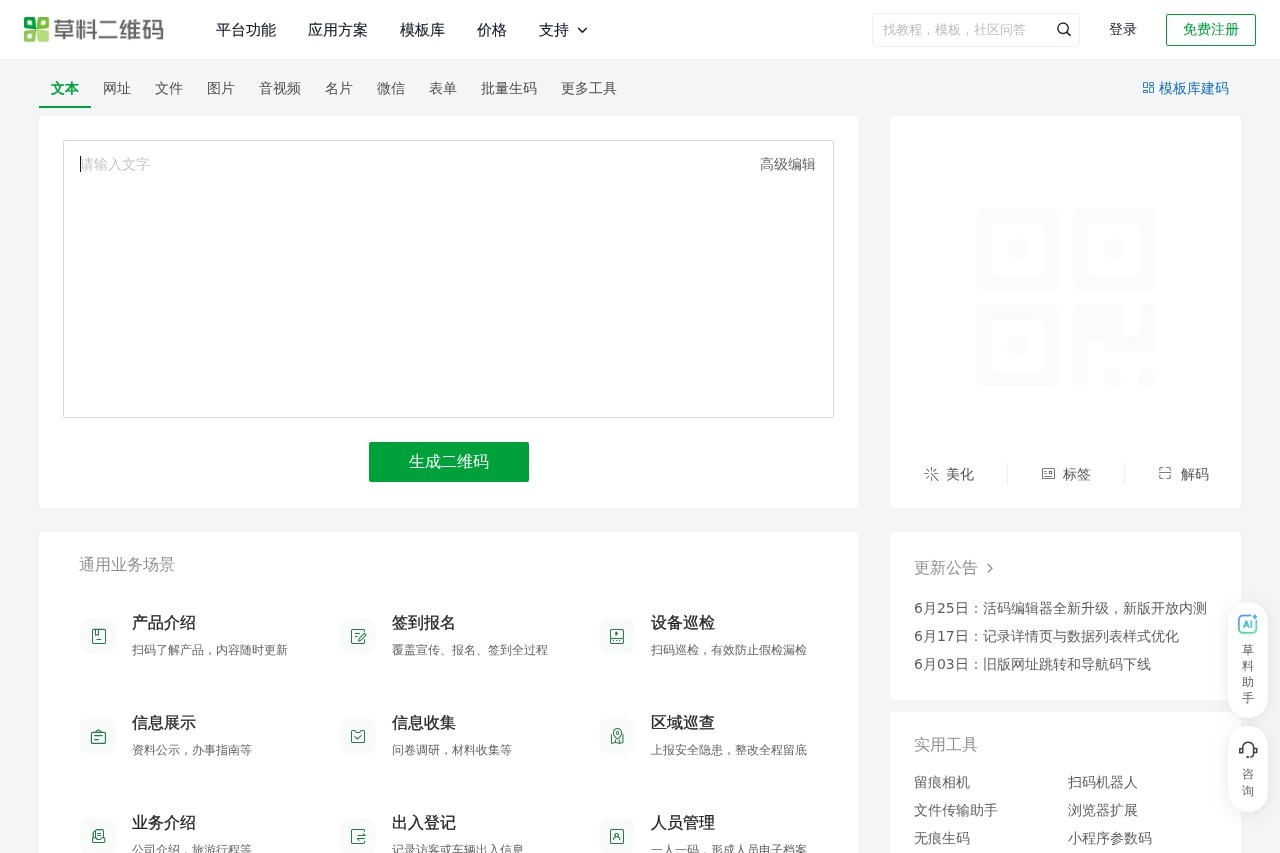The height and width of the screenshot is (853, 1280).
Task: Open 6月25日 活码编辑器 announcement
Action: [x=1060, y=608]
